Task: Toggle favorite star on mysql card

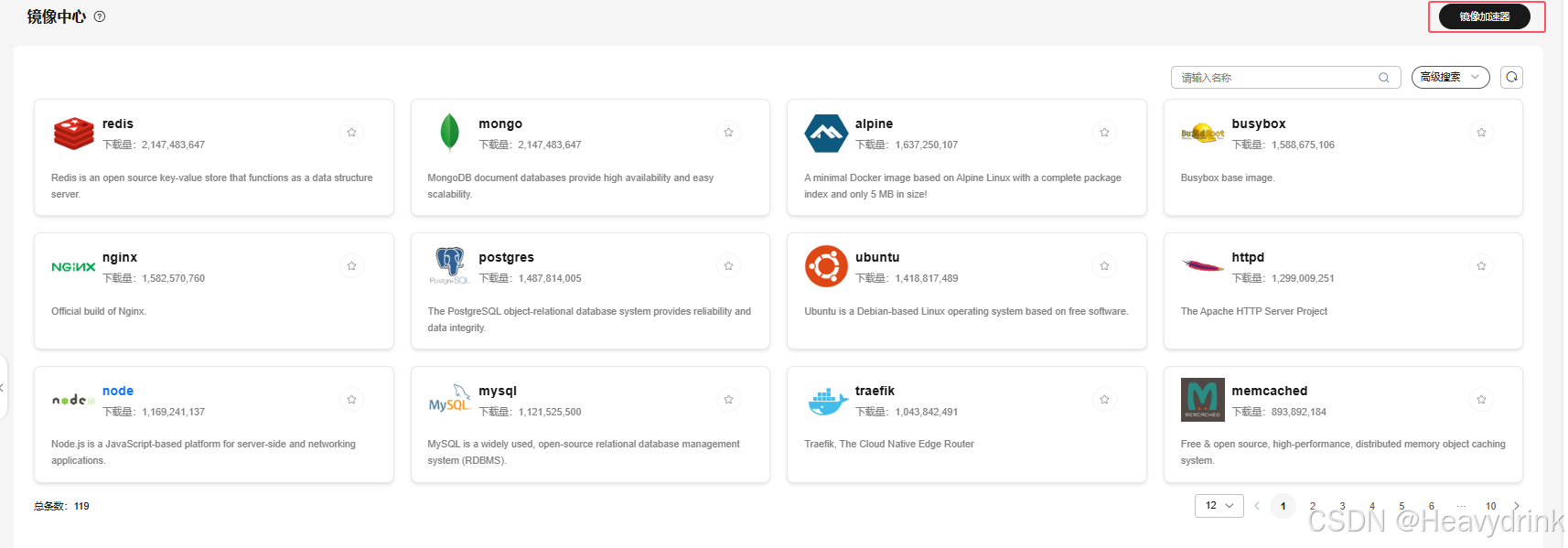Action: 728,400
